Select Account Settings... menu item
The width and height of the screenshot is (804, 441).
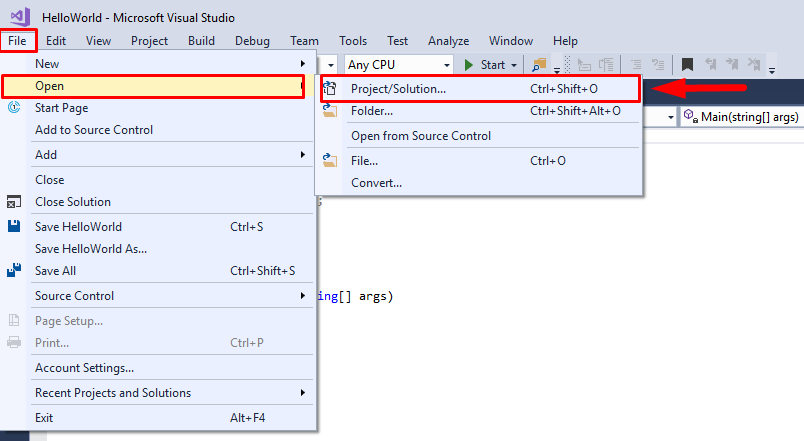click(x=158, y=368)
